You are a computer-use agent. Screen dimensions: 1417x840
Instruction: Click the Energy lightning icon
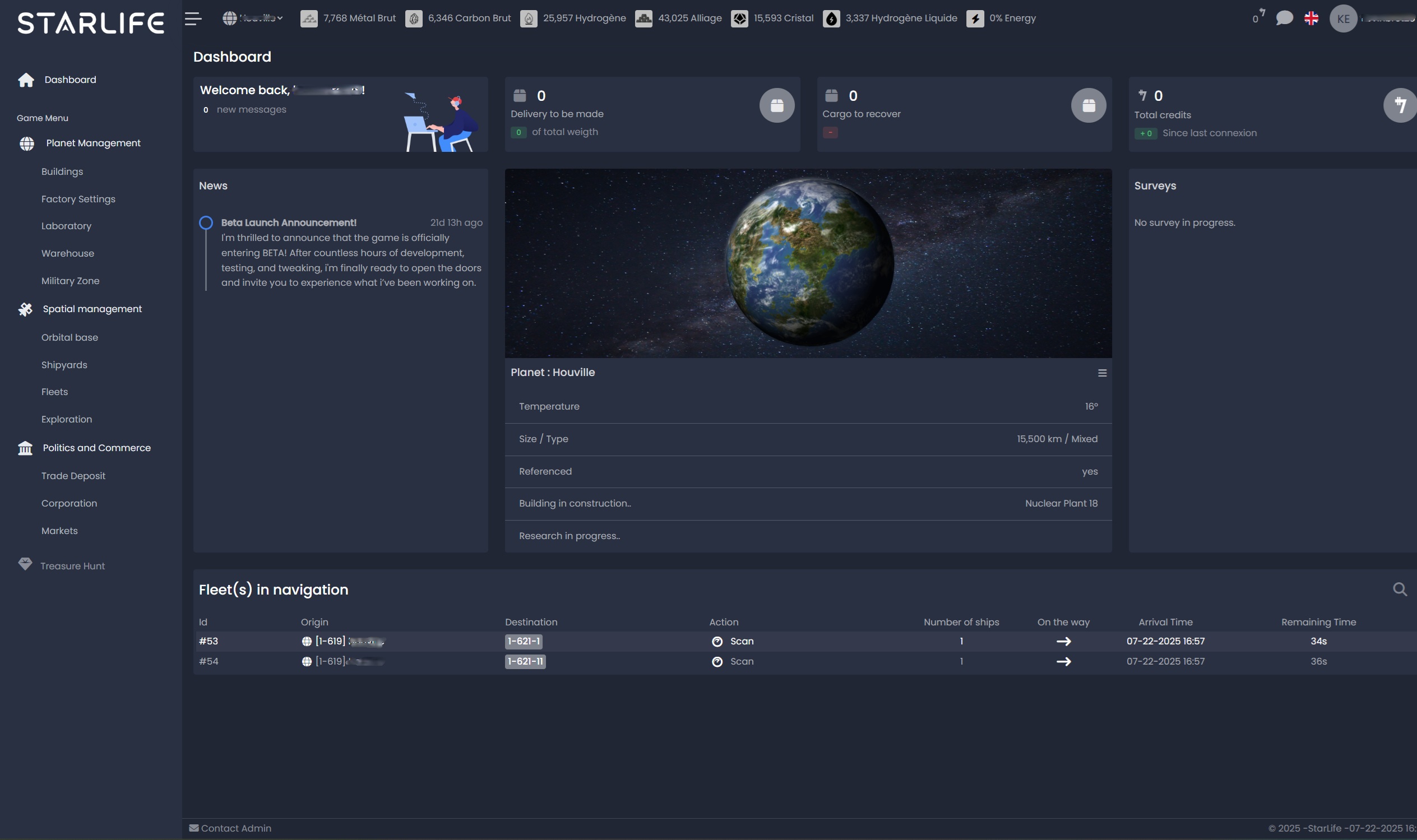[975, 18]
